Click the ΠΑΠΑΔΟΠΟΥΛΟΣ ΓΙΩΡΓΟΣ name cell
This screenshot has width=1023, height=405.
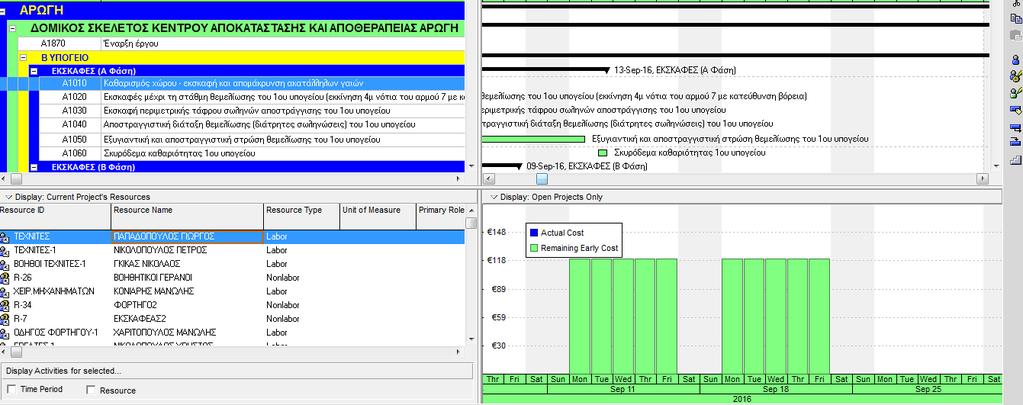(187, 237)
